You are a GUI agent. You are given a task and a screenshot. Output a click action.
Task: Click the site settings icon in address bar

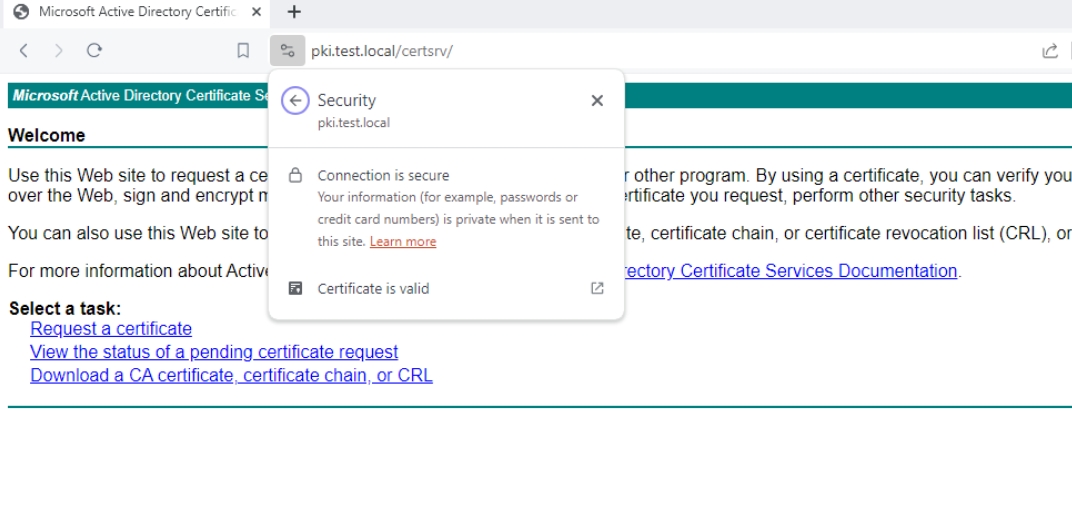[287, 51]
